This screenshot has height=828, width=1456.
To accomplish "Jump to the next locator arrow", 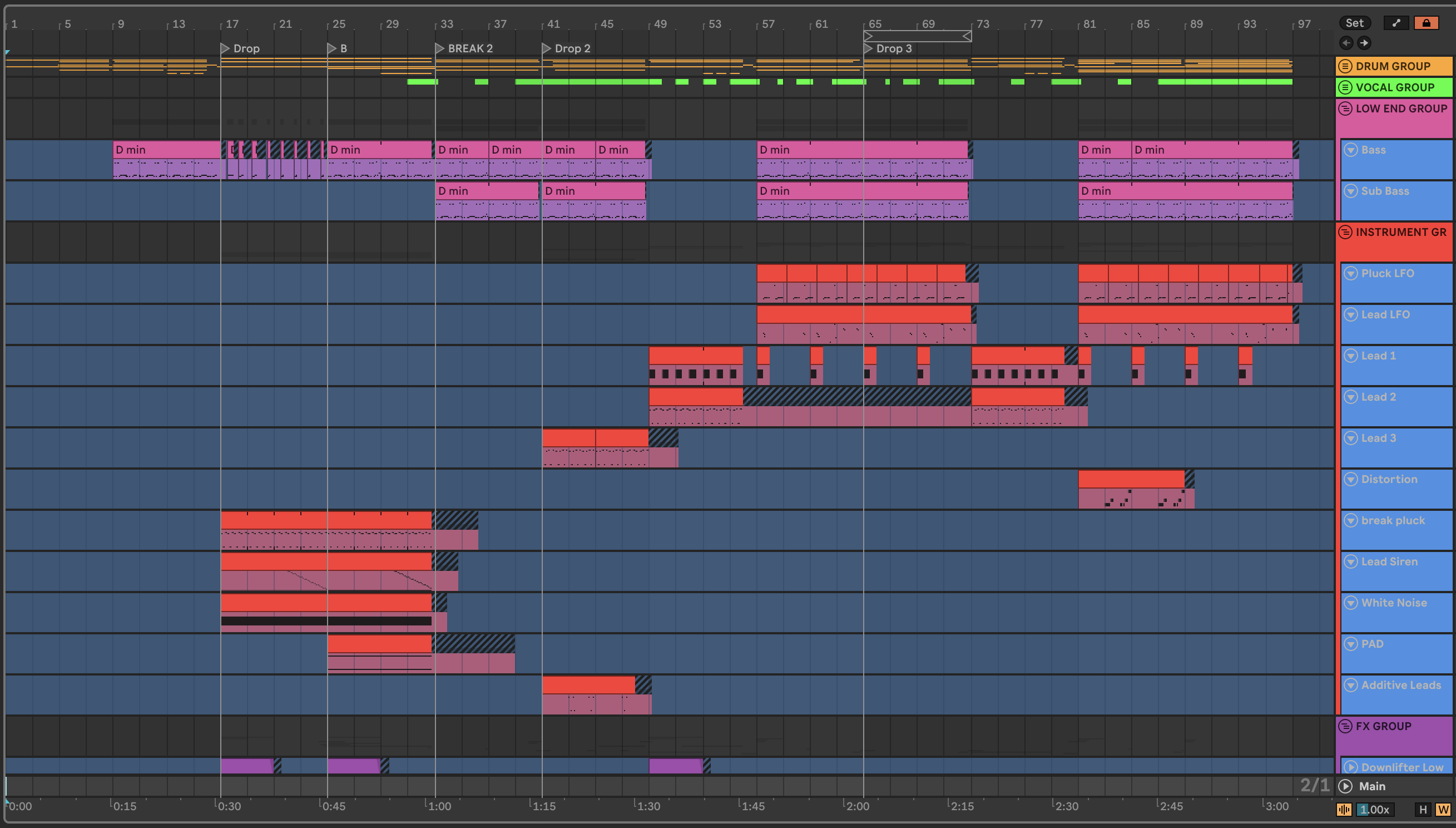I will pyautogui.click(x=1364, y=43).
